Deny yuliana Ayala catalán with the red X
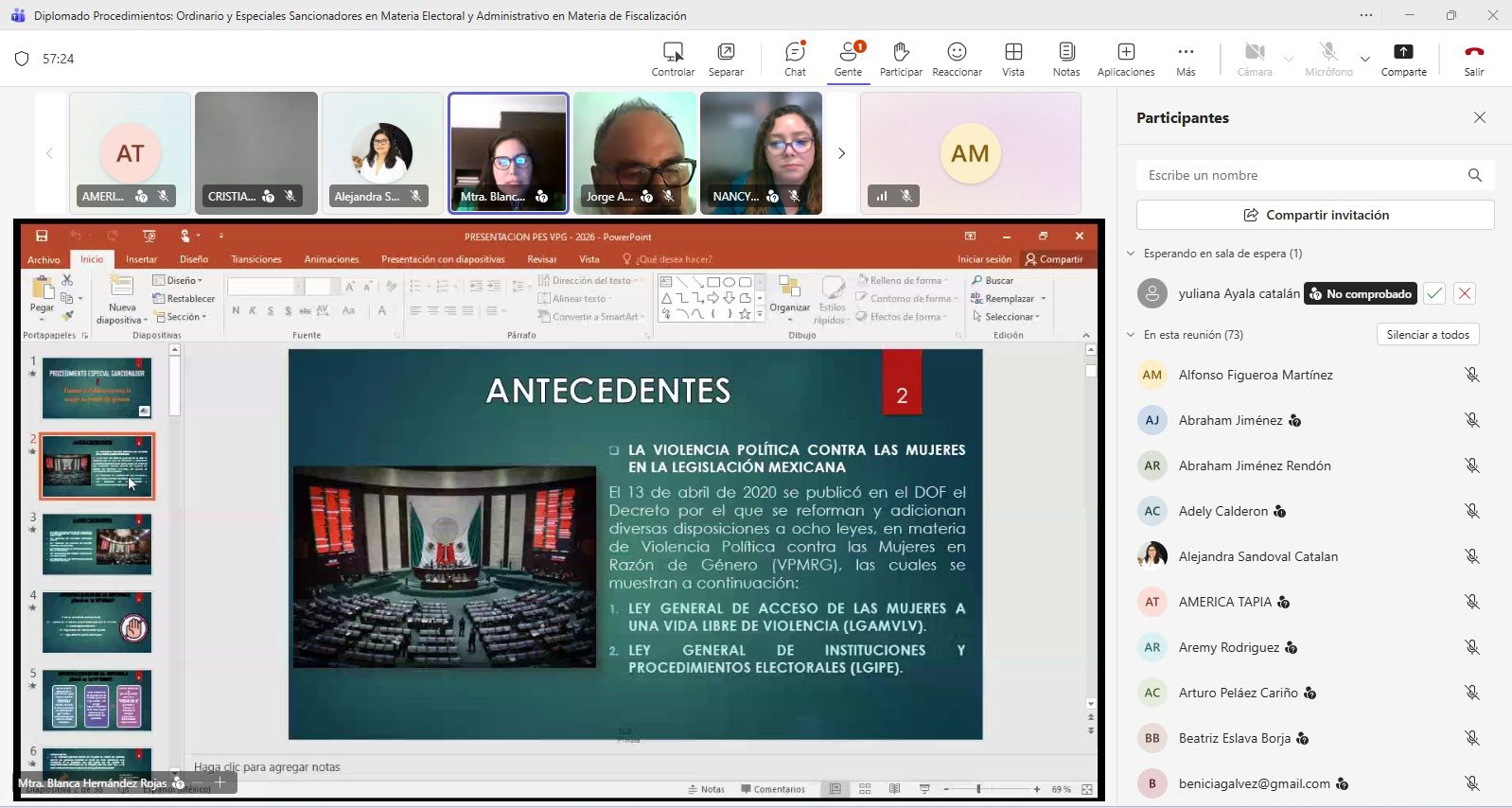1512x808 pixels. [x=1465, y=293]
